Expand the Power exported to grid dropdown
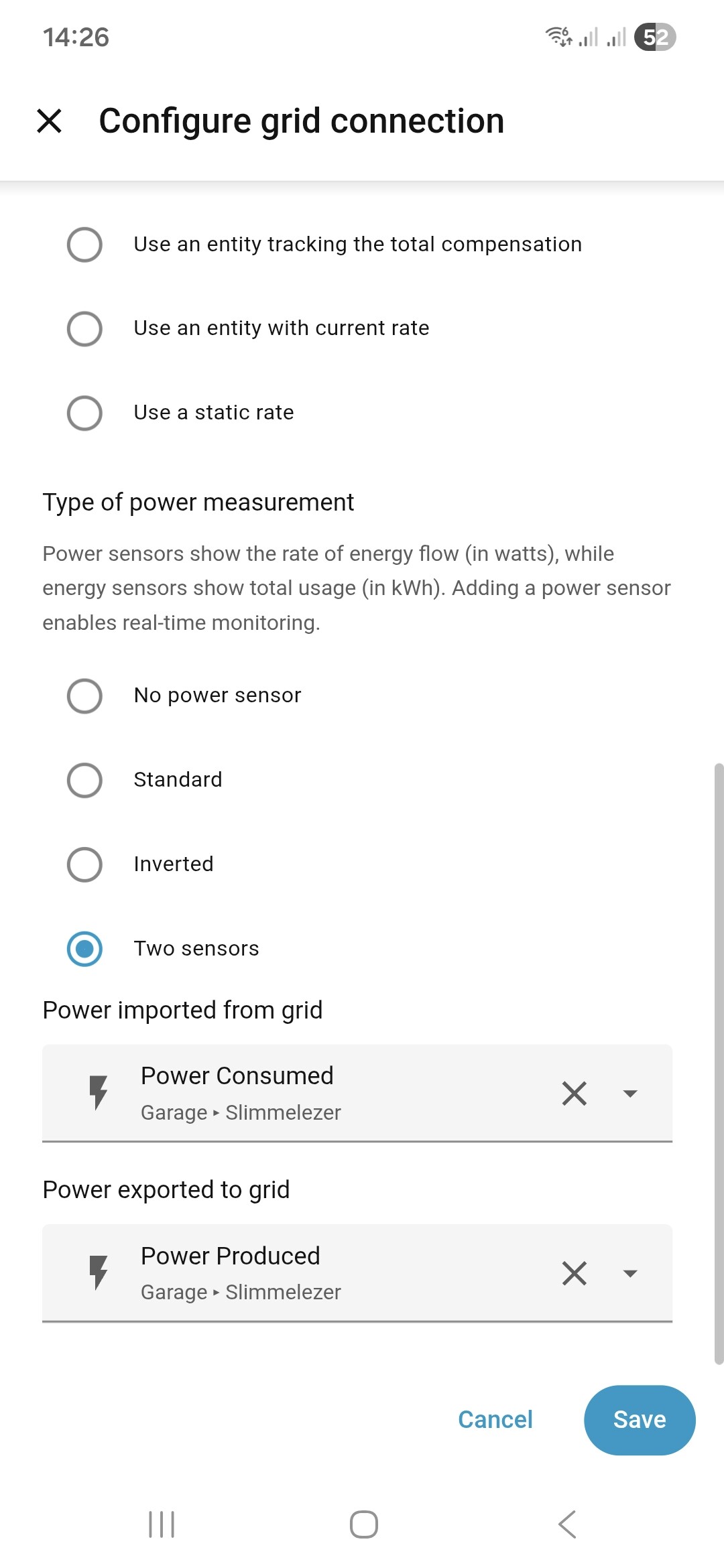Image resolution: width=724 pixels, height=1568 pixels. tap(629, 1274)
